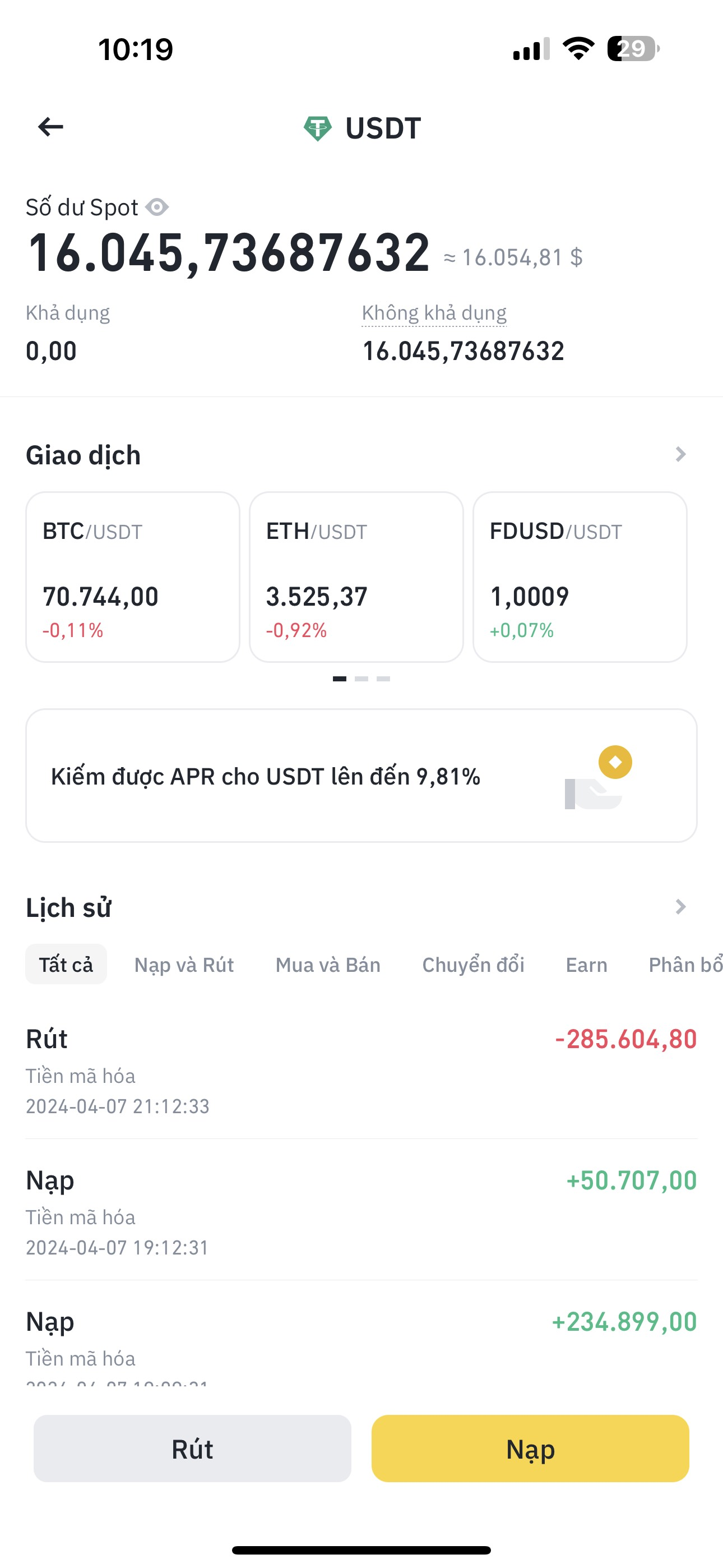Switch to the Mua và Bán tab
723x1568 pixels.
point(327,965)
